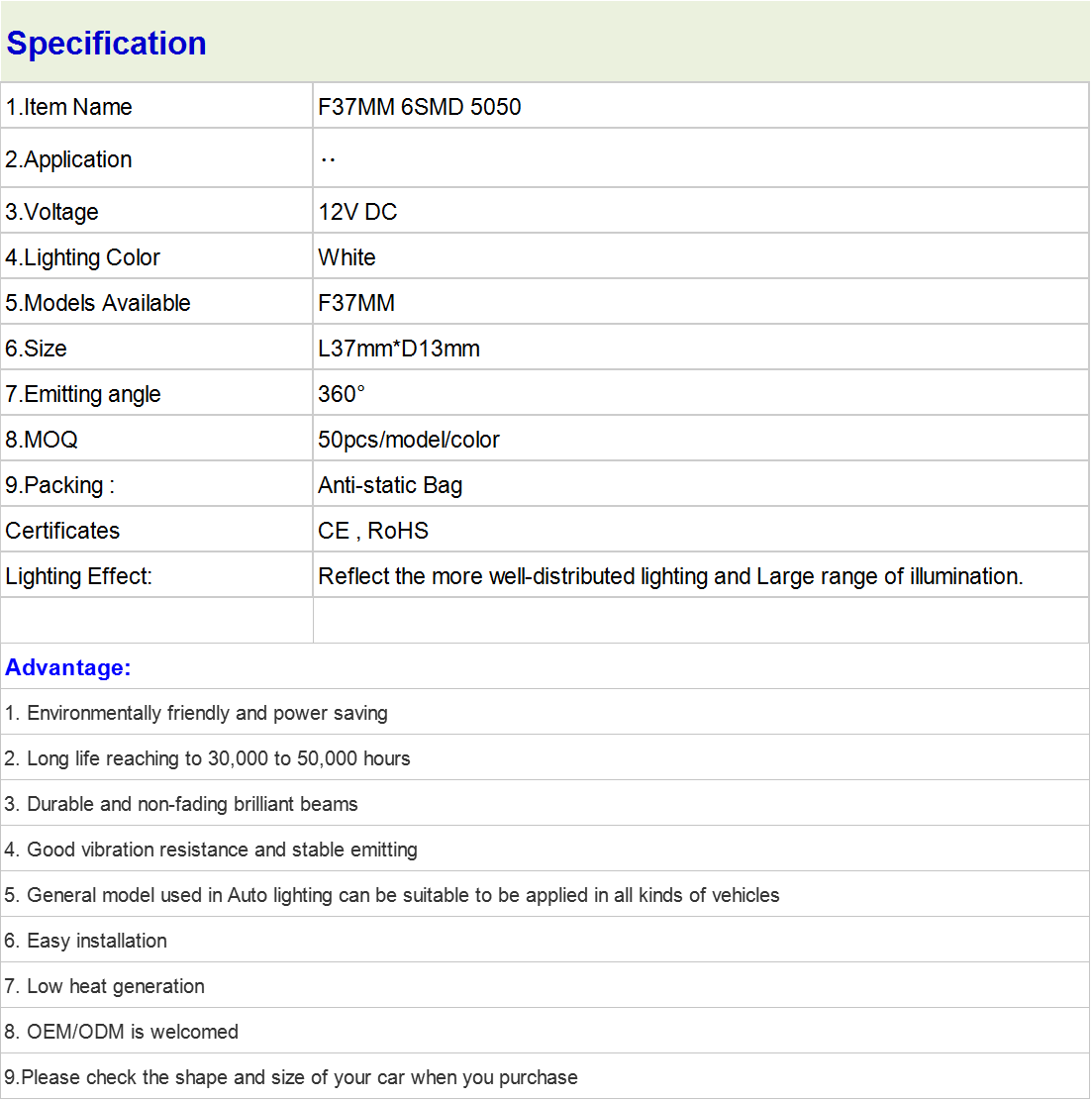Select the Lighting Color White cell

coord(701,257)
